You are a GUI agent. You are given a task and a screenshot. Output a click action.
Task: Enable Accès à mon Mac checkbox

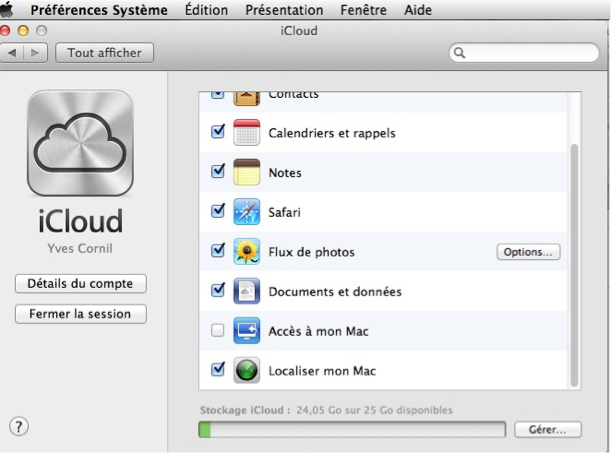(217, 331)
